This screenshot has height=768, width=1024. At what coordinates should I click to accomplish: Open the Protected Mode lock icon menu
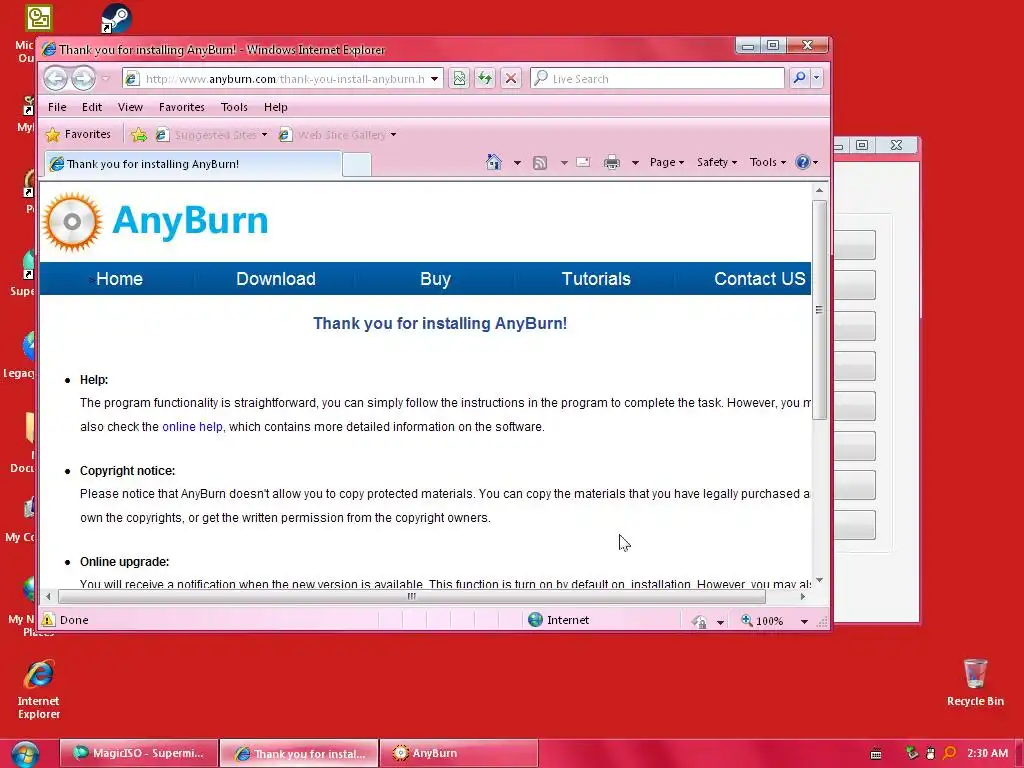click(709, 621)
